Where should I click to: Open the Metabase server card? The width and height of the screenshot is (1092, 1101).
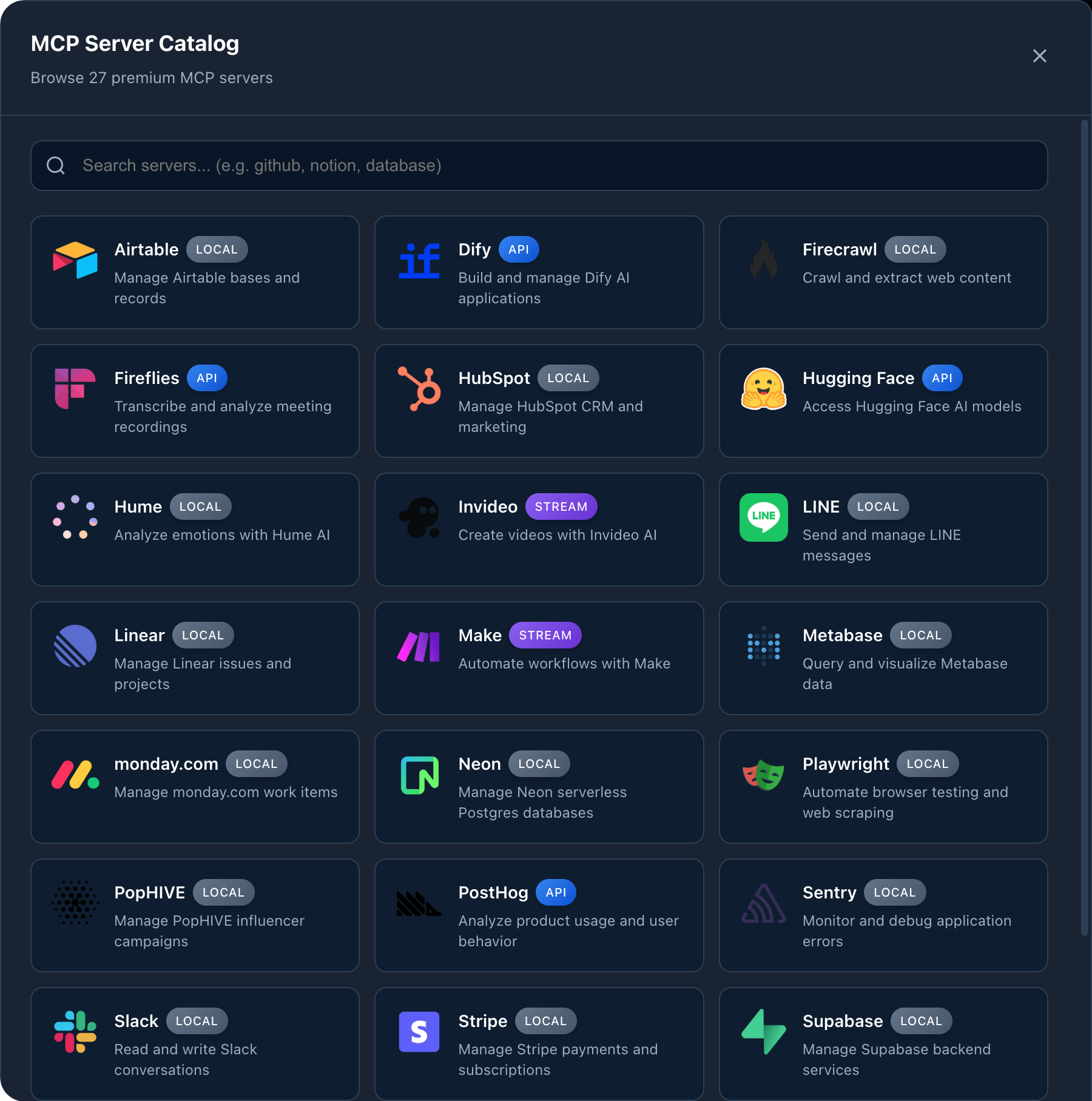pyautogui.click(x=883, y=659)
